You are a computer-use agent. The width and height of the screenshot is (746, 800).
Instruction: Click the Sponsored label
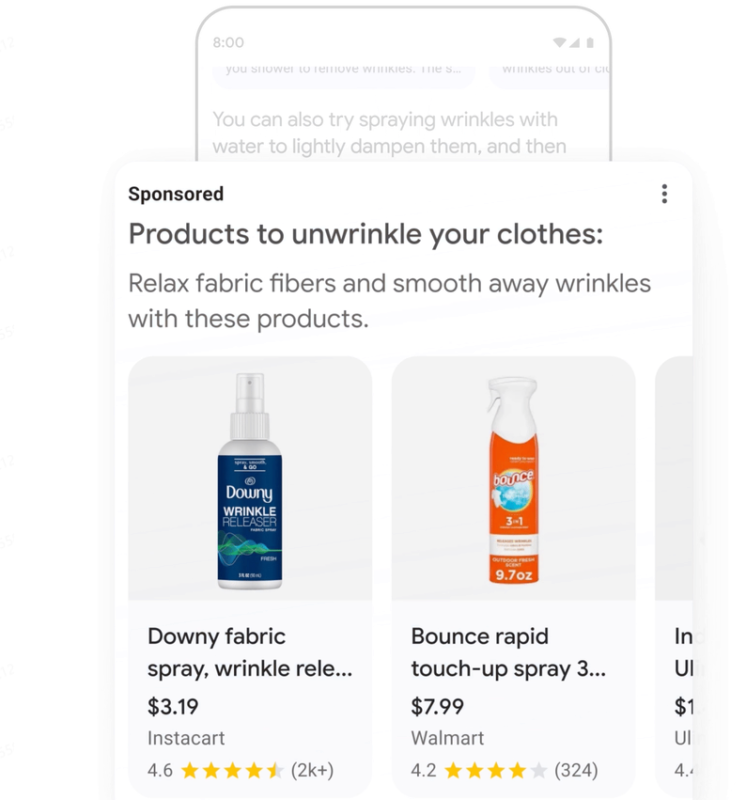pos(176,194)
